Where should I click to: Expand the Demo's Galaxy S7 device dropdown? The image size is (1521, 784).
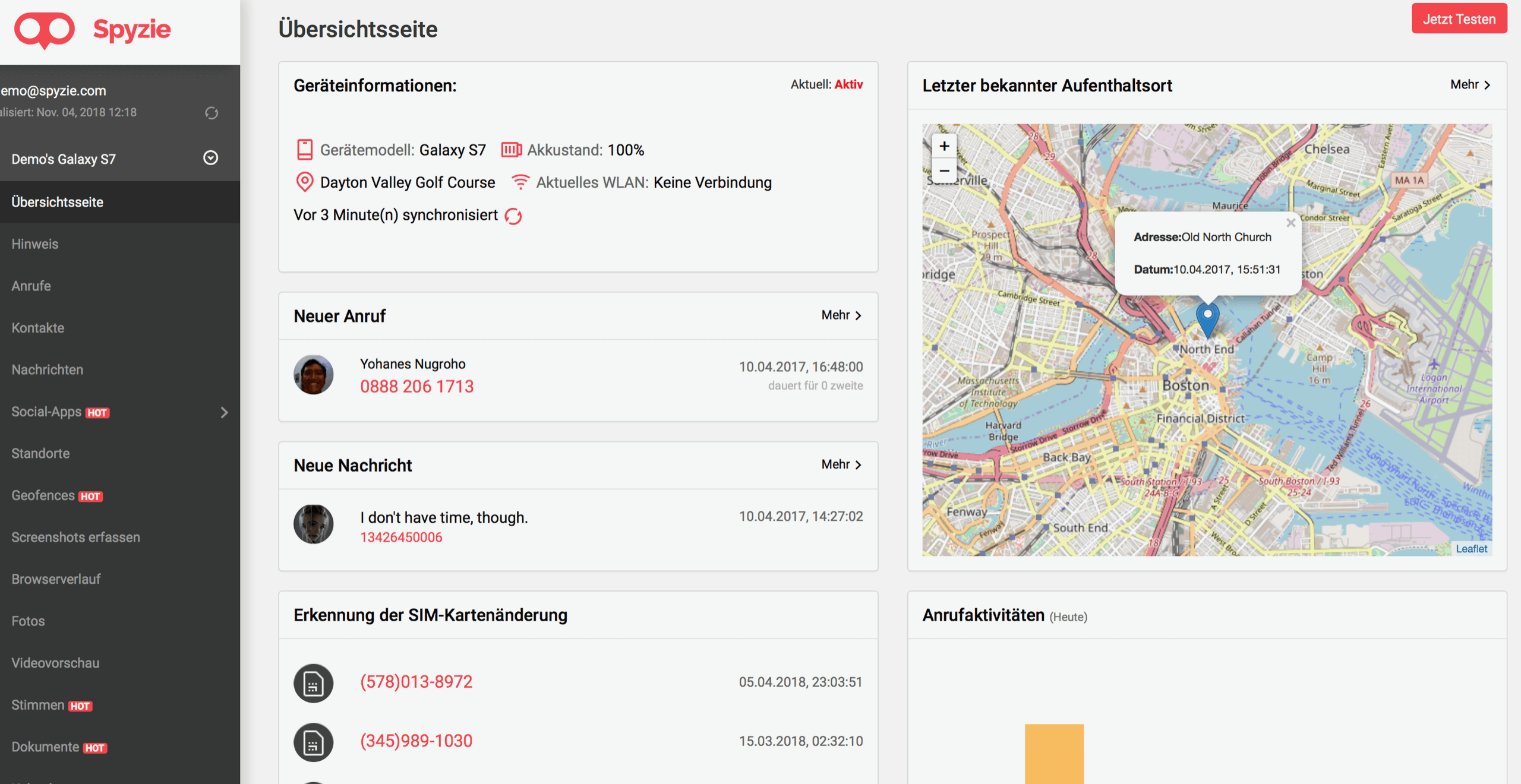pos(210,158)
